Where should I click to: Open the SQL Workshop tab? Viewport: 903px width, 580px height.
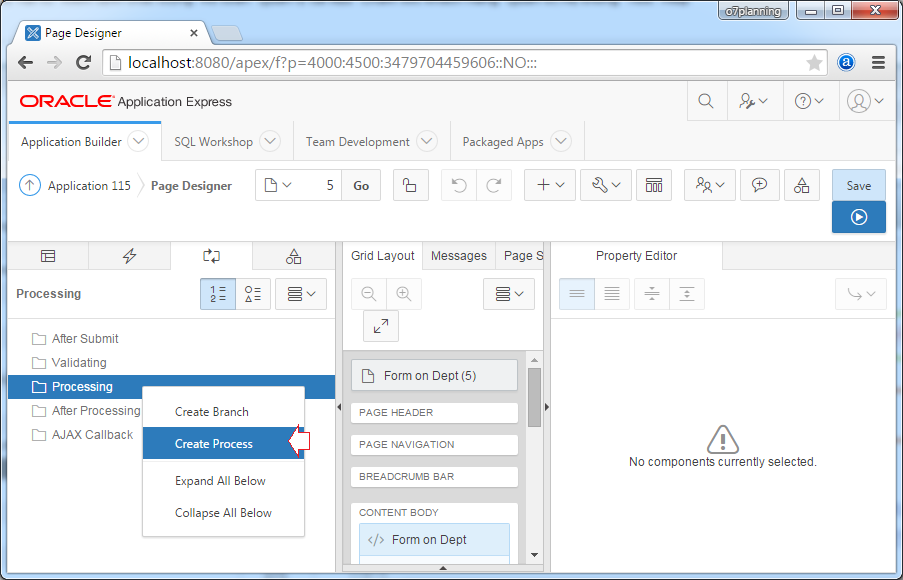coord(213,142)
